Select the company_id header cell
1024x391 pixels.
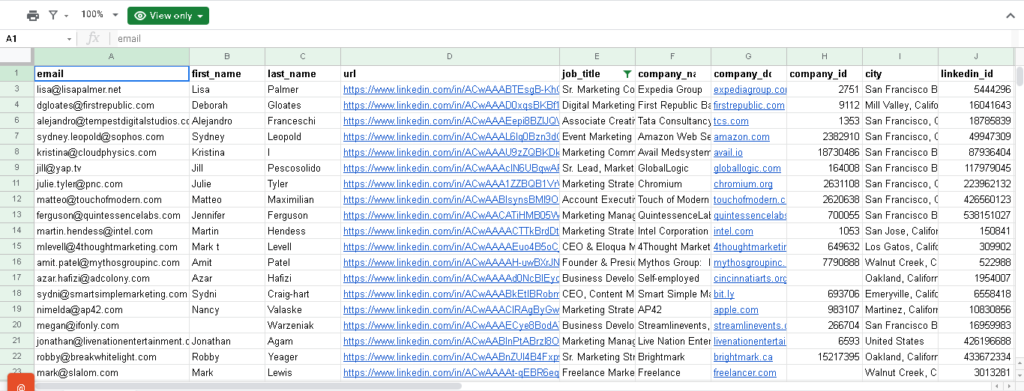pos(825,74)
